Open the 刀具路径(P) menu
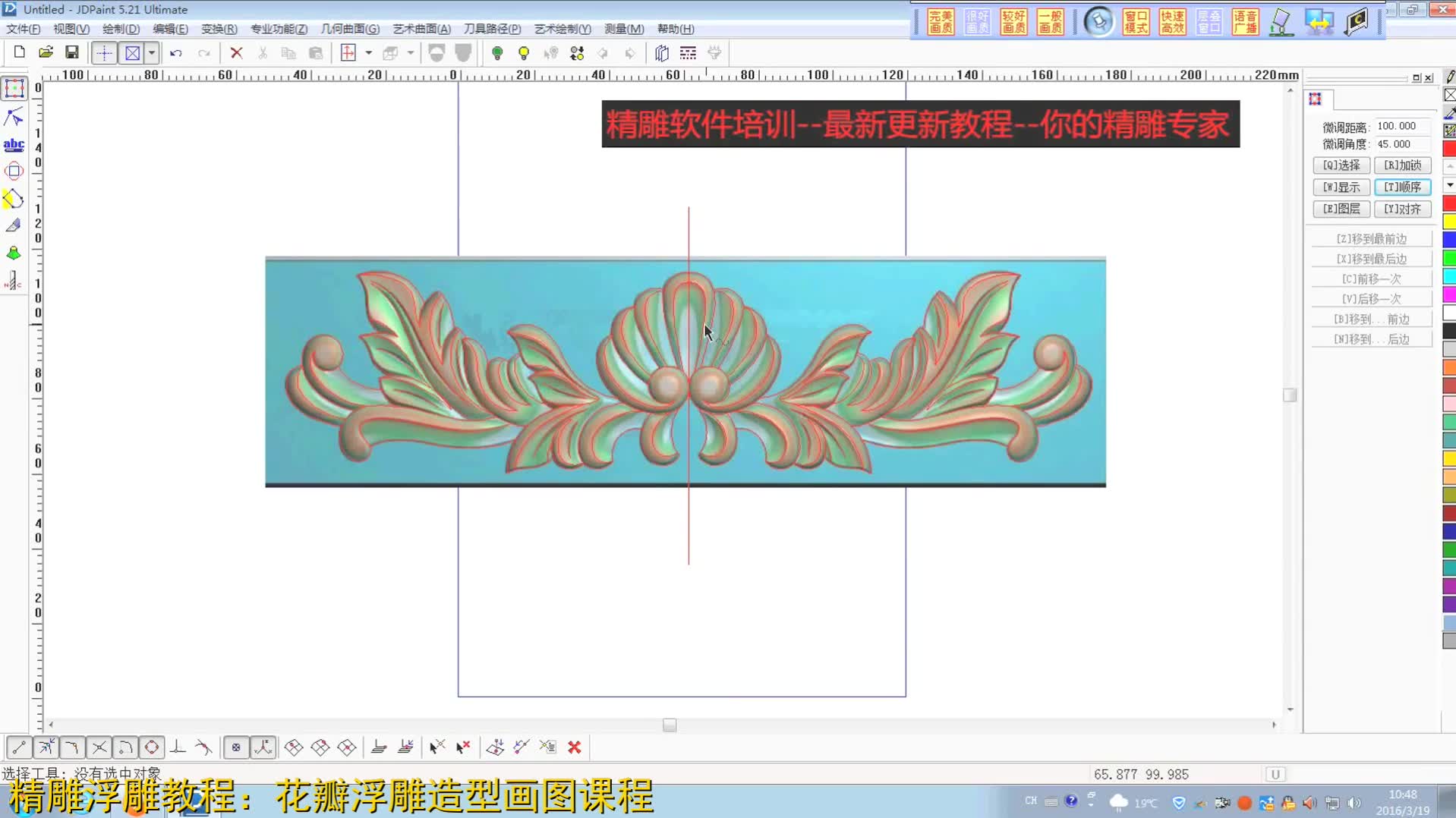 (x=492, y=29)
